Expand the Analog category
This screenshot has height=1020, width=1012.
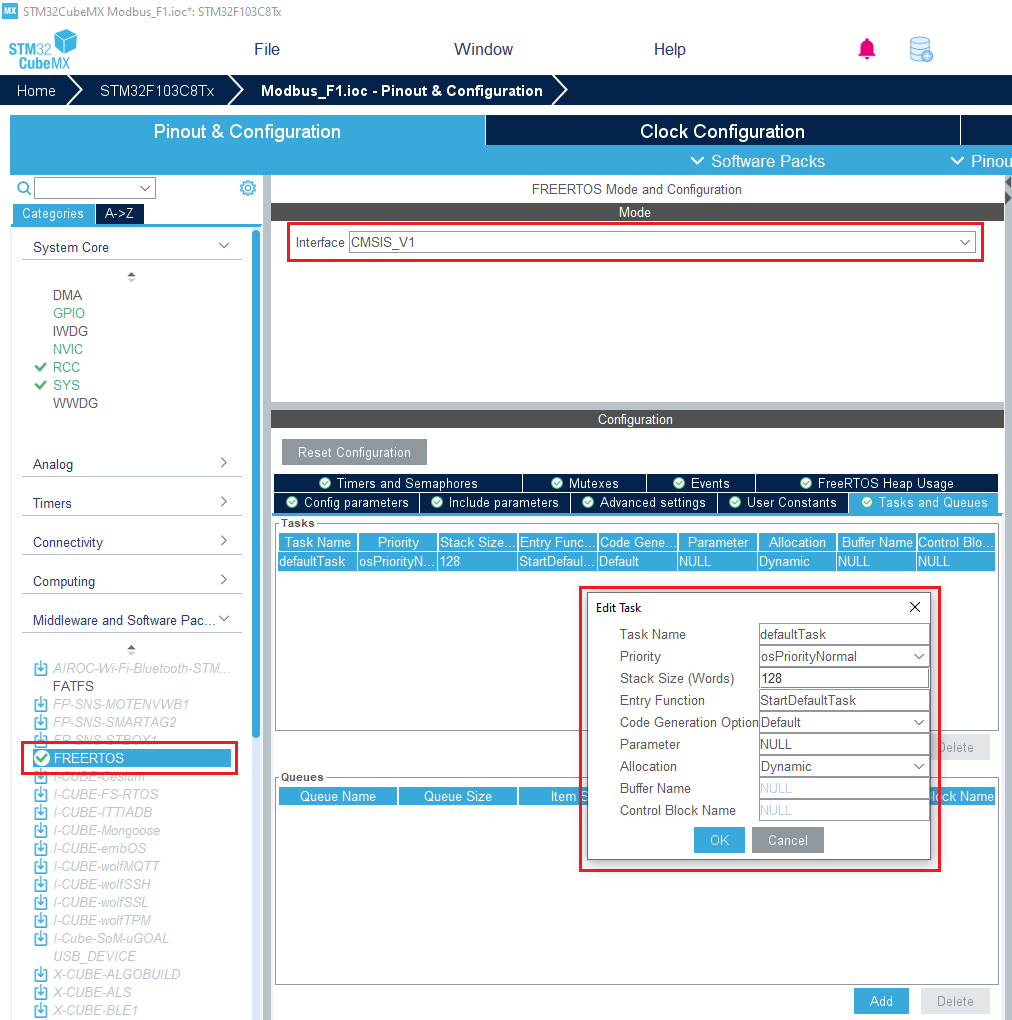(224, 463)
